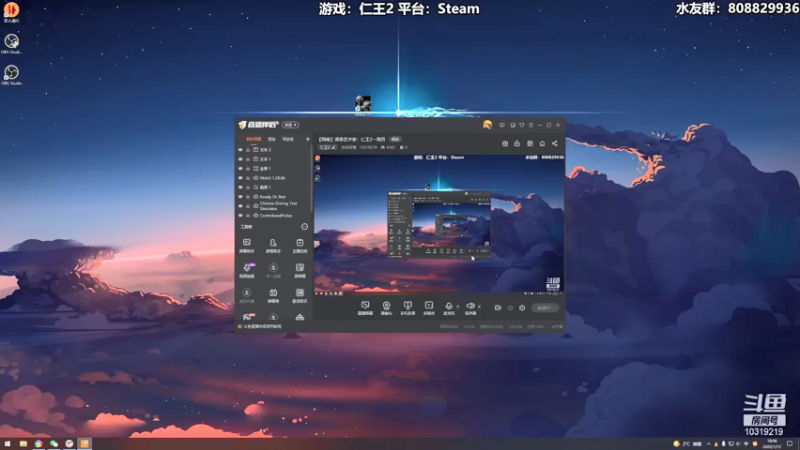Open Chrome from the taskbar

[38, 444]
